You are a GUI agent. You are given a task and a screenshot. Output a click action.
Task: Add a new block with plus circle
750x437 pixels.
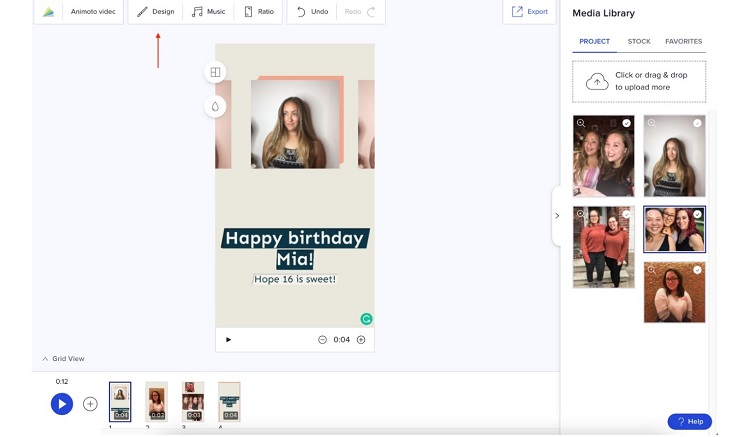tap(90, 404)
